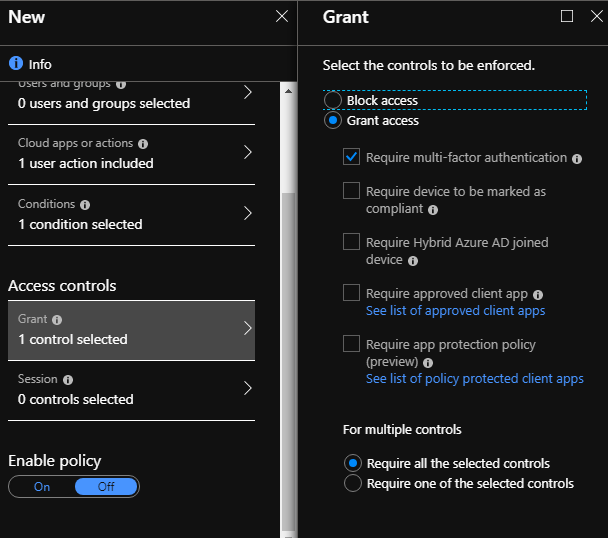Switch Enable policy toggle to On
The height and width of the screenshot is (538, 608).
42,487
